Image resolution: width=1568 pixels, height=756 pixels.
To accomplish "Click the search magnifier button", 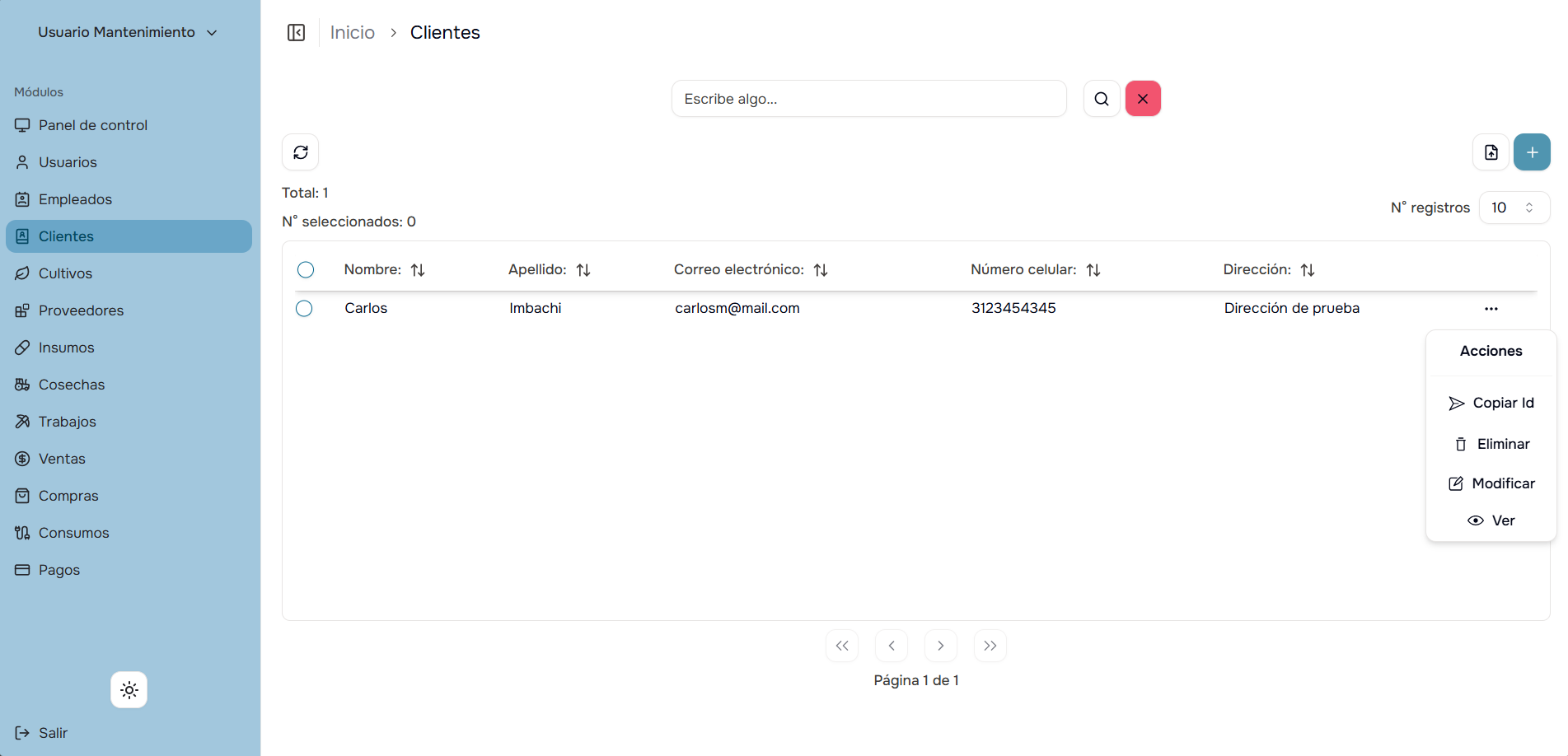I will pos(1102,99).
